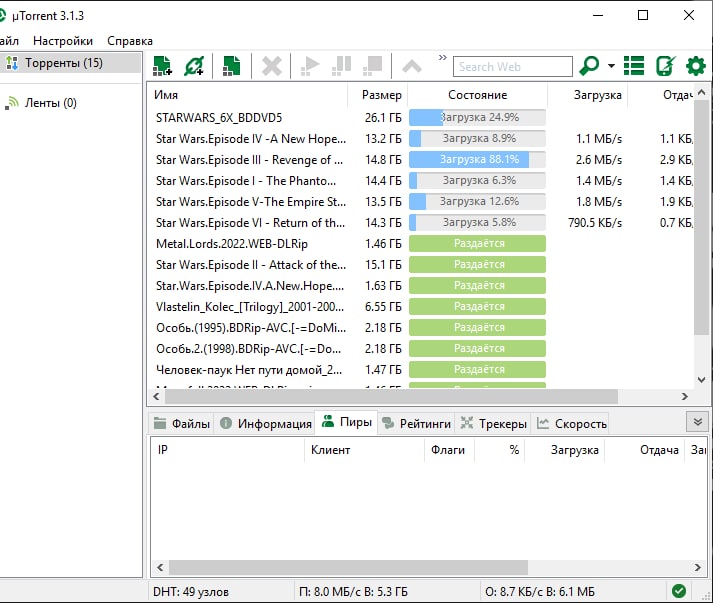Image resolution: width=713 pixels, height=603 pixels.
Task: Click the Загрузка 24.9% progress bar
Action: point(477,117)
